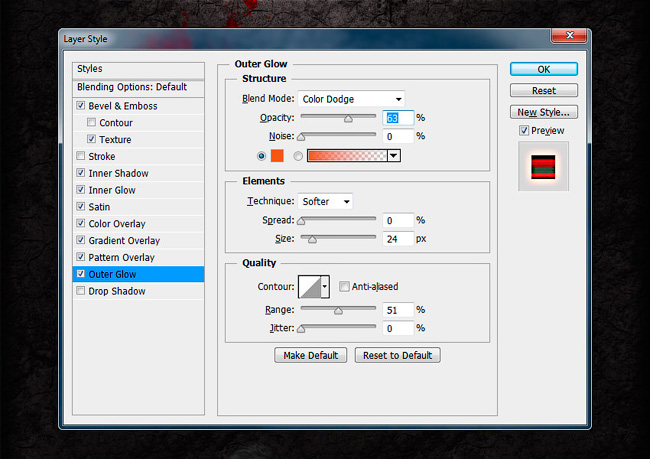Click the Opacity value field
Image resolution: width=650 pixels, height=459 pixels.
[x=398, y=118]
